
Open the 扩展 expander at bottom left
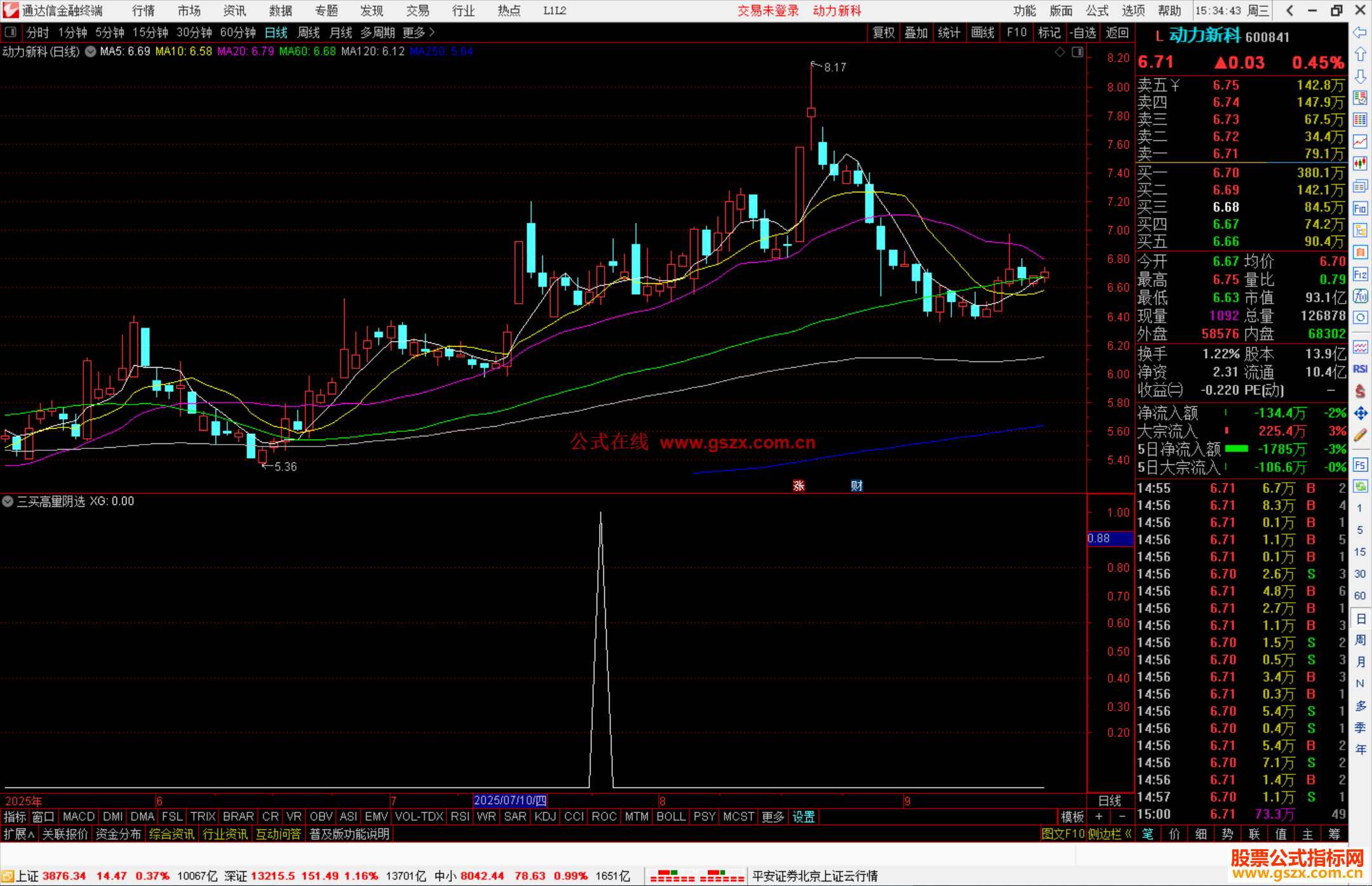click(x=19, y=834)
